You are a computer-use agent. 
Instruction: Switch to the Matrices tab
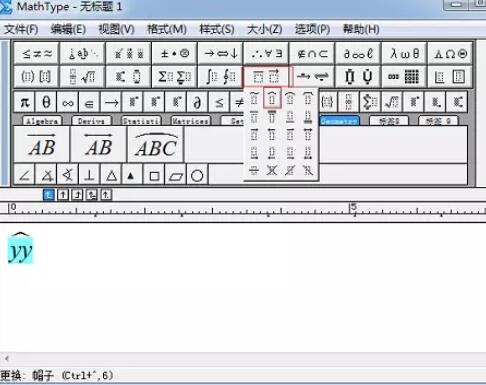[190, 121]
